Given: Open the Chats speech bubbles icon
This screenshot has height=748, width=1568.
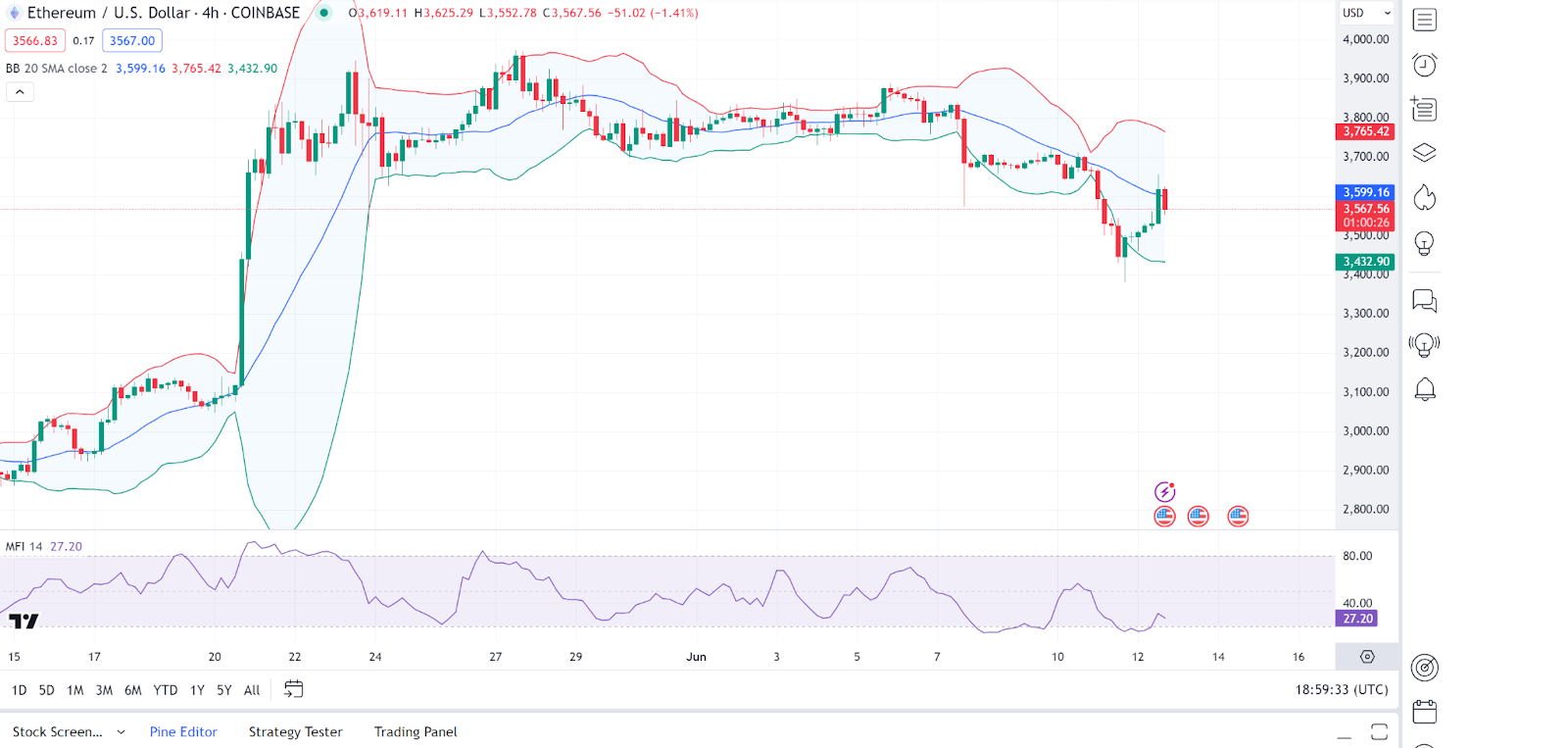Looking at the screenshot, I should coord(1424,301).
